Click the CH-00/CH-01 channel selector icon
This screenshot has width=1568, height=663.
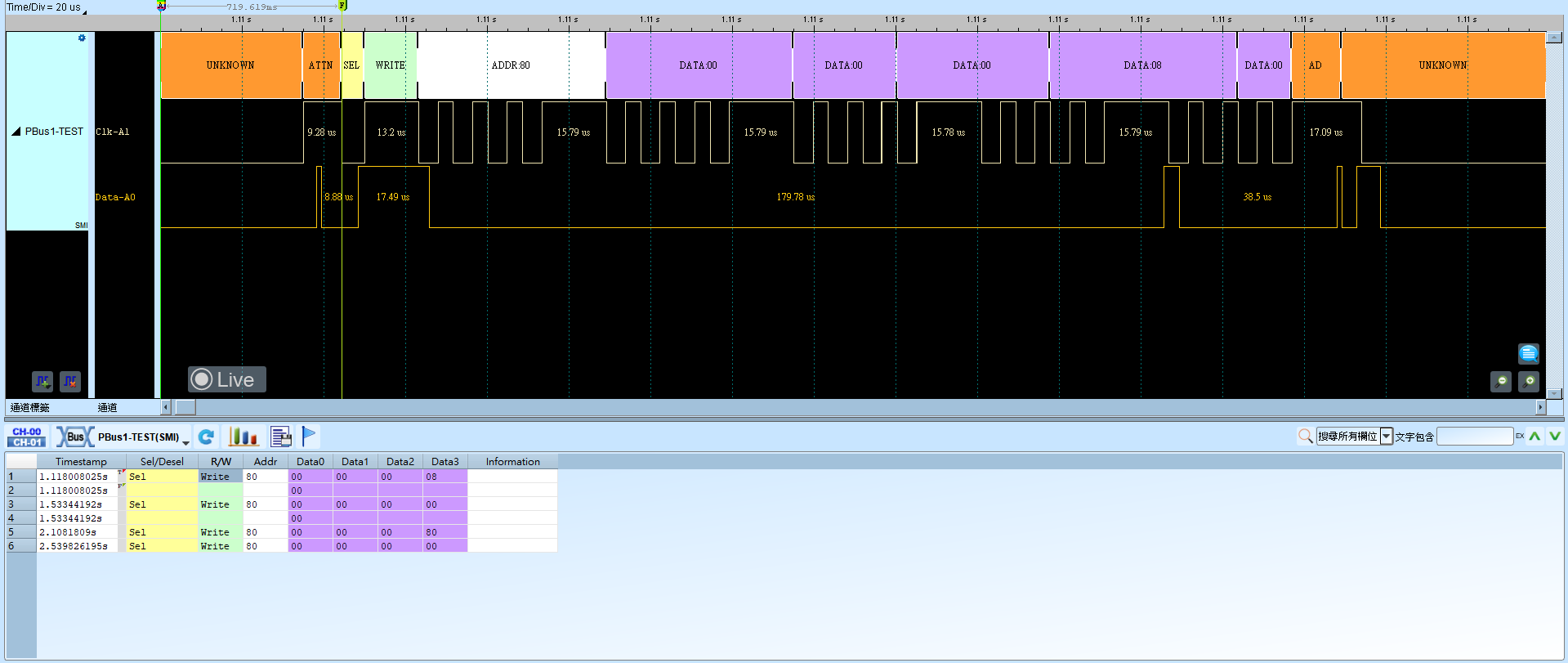click(27, 437)
